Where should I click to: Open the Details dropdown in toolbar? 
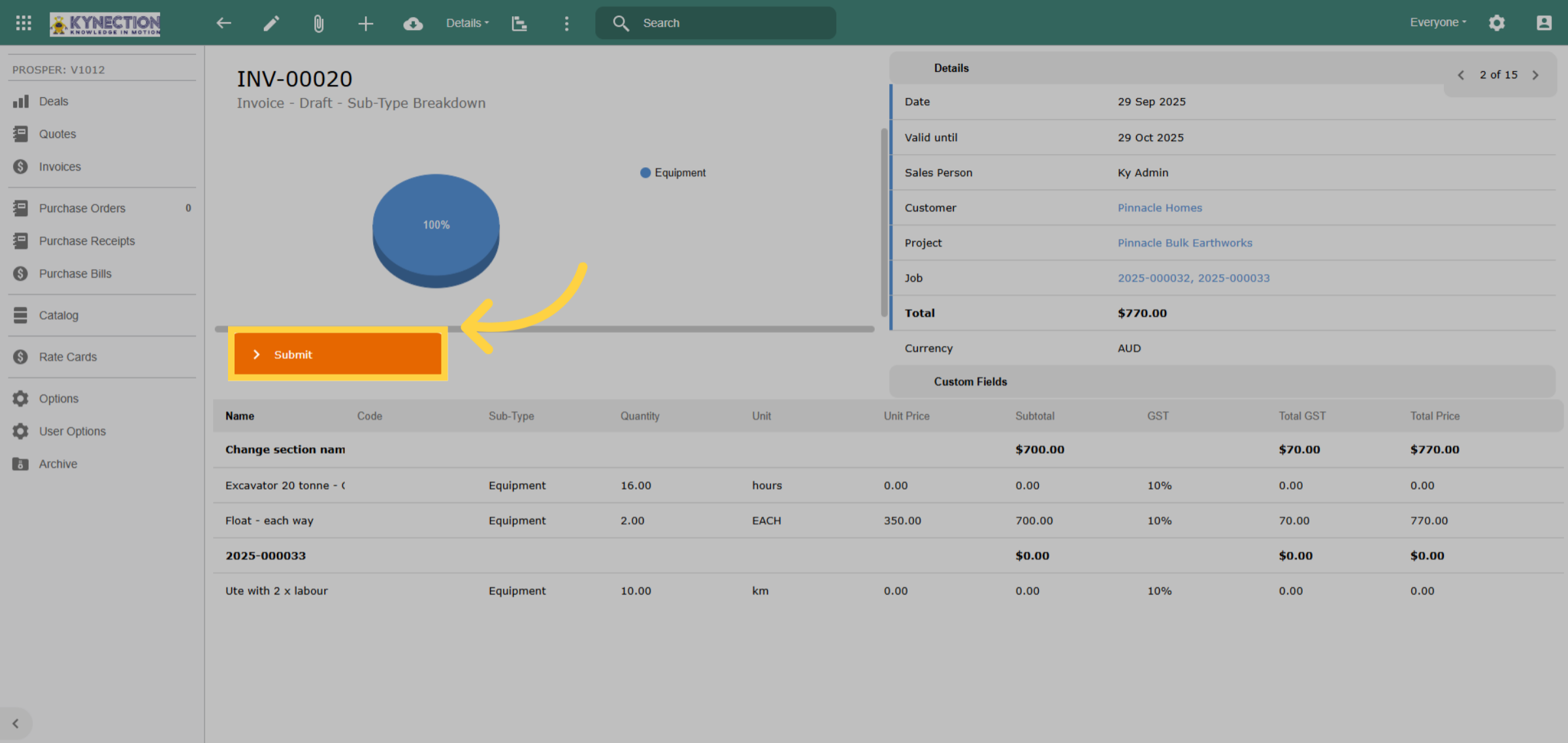click(x=467, y=23)
